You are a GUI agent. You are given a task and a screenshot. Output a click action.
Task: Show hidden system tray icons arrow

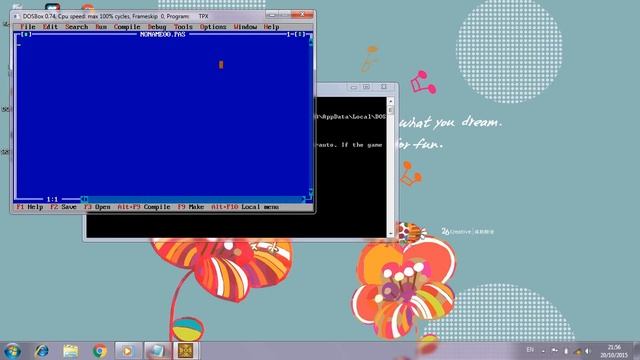[x=543, y=351]
